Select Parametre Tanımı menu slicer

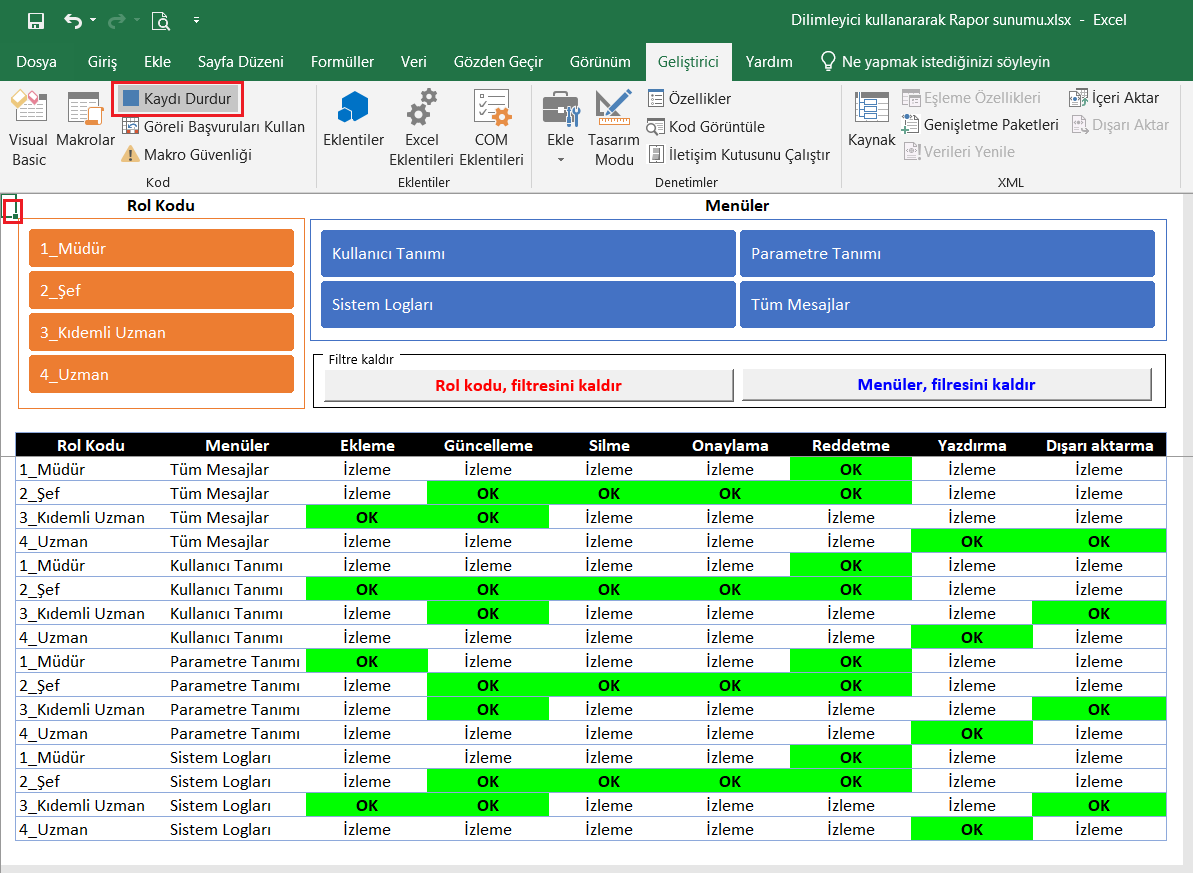point(947,253)
